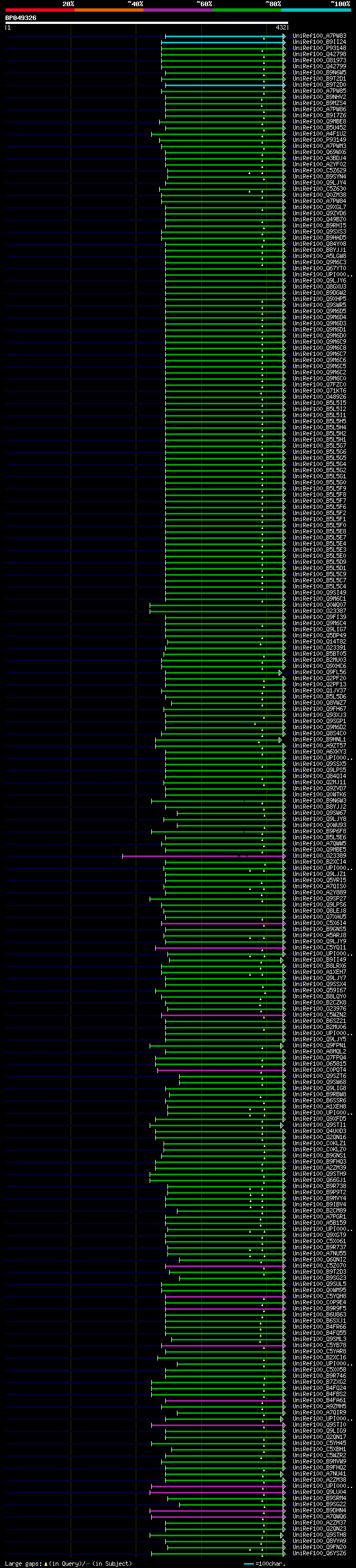Click the purple alignment bar for UniRef100_C5X6I4
Image resolution: width=356 pixels, height=1568 pixels.
(x=222, y=923)
